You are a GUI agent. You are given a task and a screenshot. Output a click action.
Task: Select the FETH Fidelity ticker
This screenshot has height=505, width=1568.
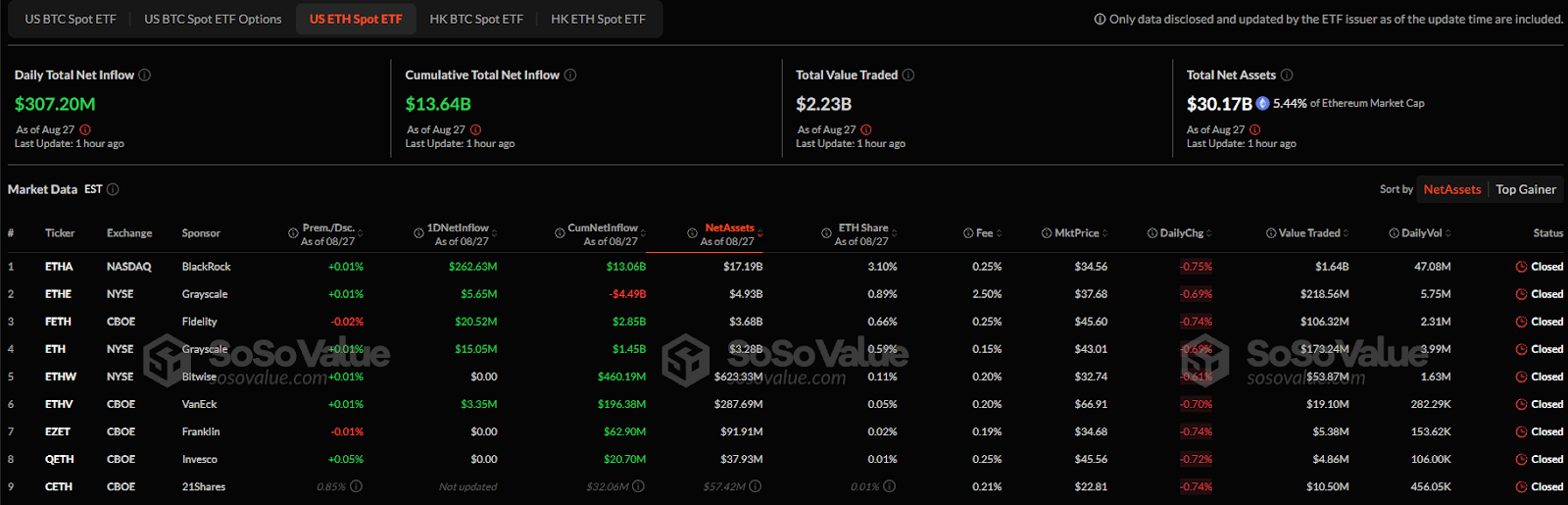[58, 322]
